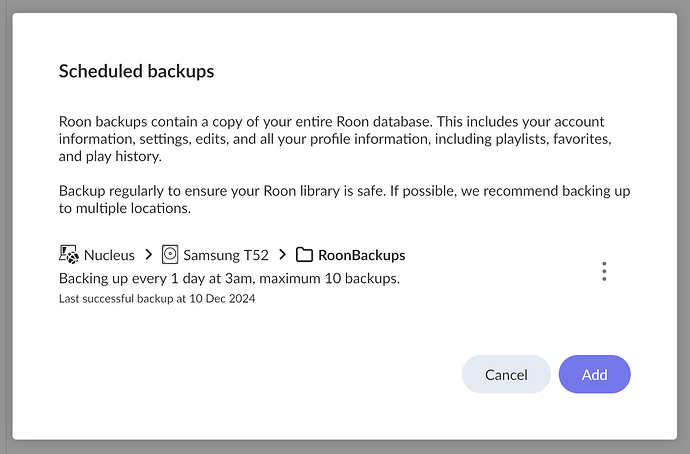The image size is (690, 454).
Task: Click the Nucleus device icon
Action: pos(69,255)
